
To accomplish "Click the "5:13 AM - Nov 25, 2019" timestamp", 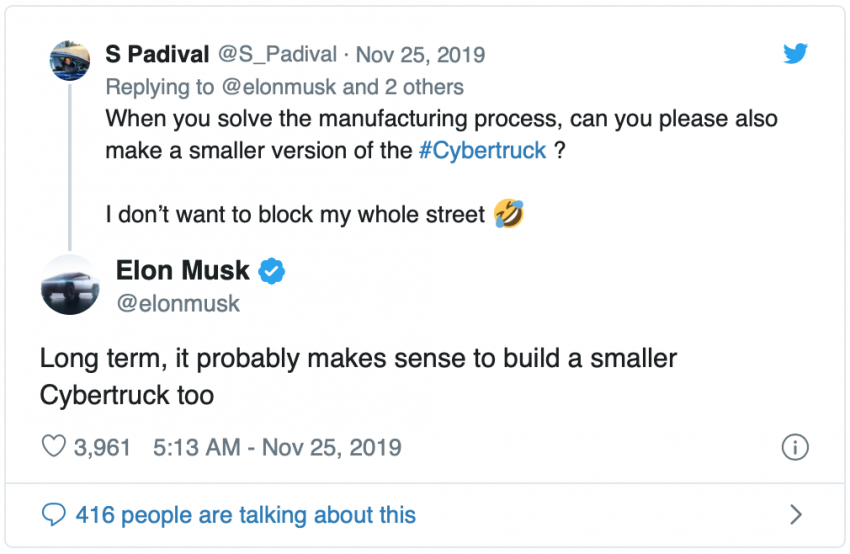I will pos(277,446).
